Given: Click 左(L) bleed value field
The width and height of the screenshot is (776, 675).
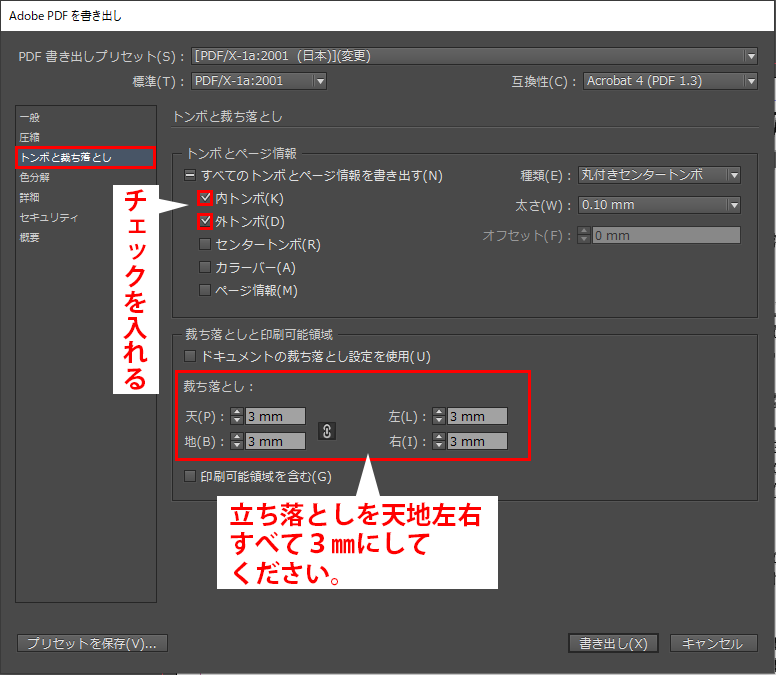Looking at the screenshot, I should 477,416.
